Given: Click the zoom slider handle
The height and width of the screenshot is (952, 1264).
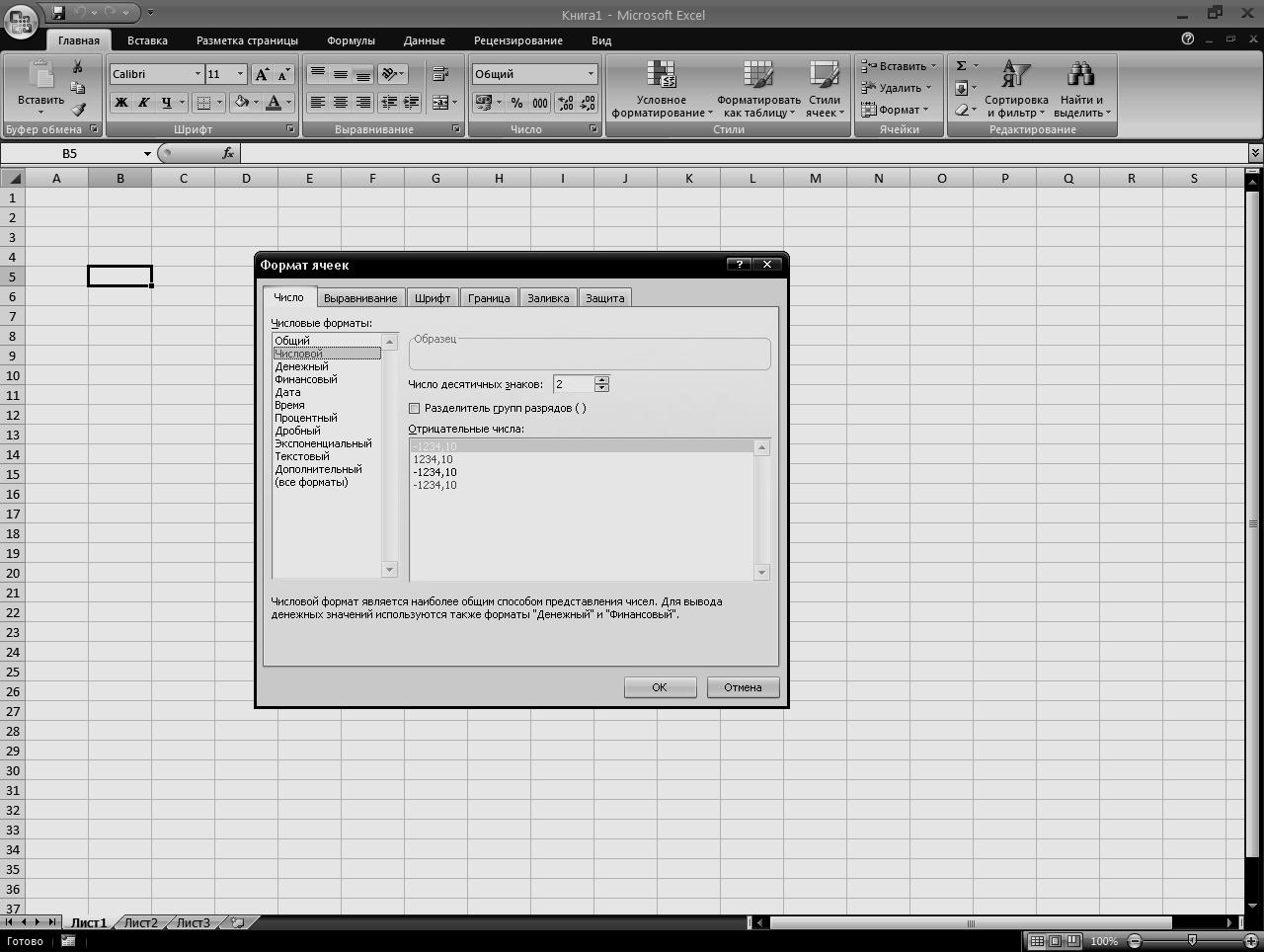Looking at the screenshot, I should click(x=1192, y=941).
